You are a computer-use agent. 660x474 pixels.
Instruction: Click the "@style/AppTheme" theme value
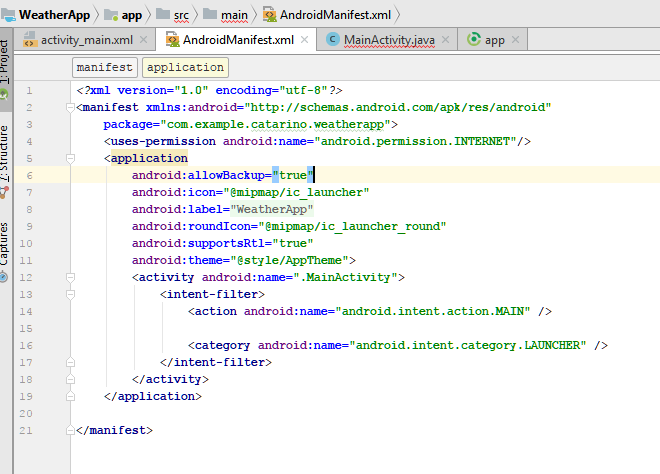[x=290, y=261]
